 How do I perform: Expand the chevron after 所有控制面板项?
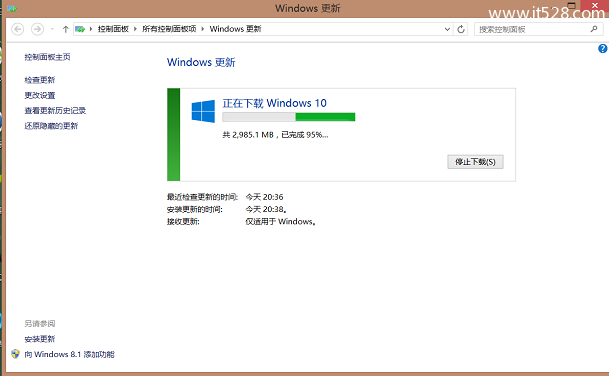tap(202, 29)
